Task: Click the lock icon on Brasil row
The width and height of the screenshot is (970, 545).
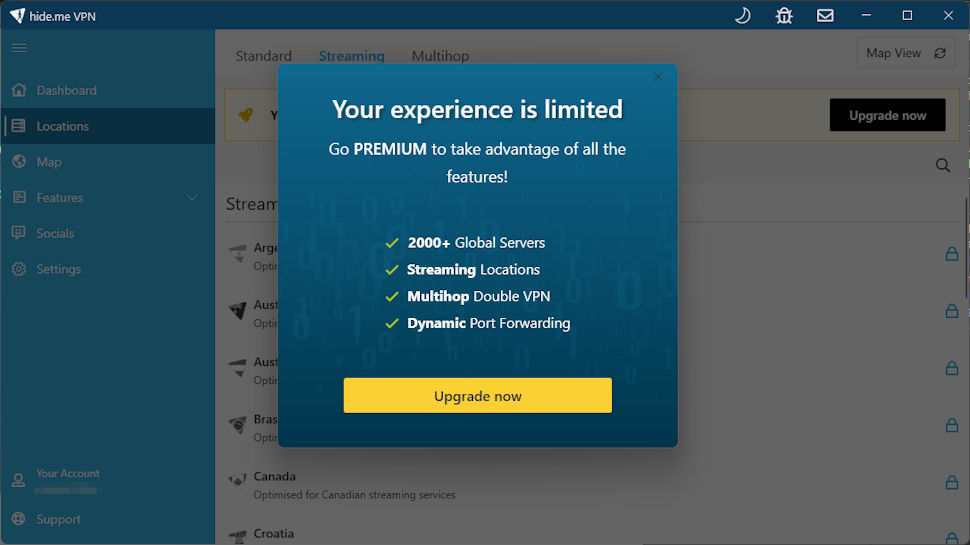Action: click(952, 425)
